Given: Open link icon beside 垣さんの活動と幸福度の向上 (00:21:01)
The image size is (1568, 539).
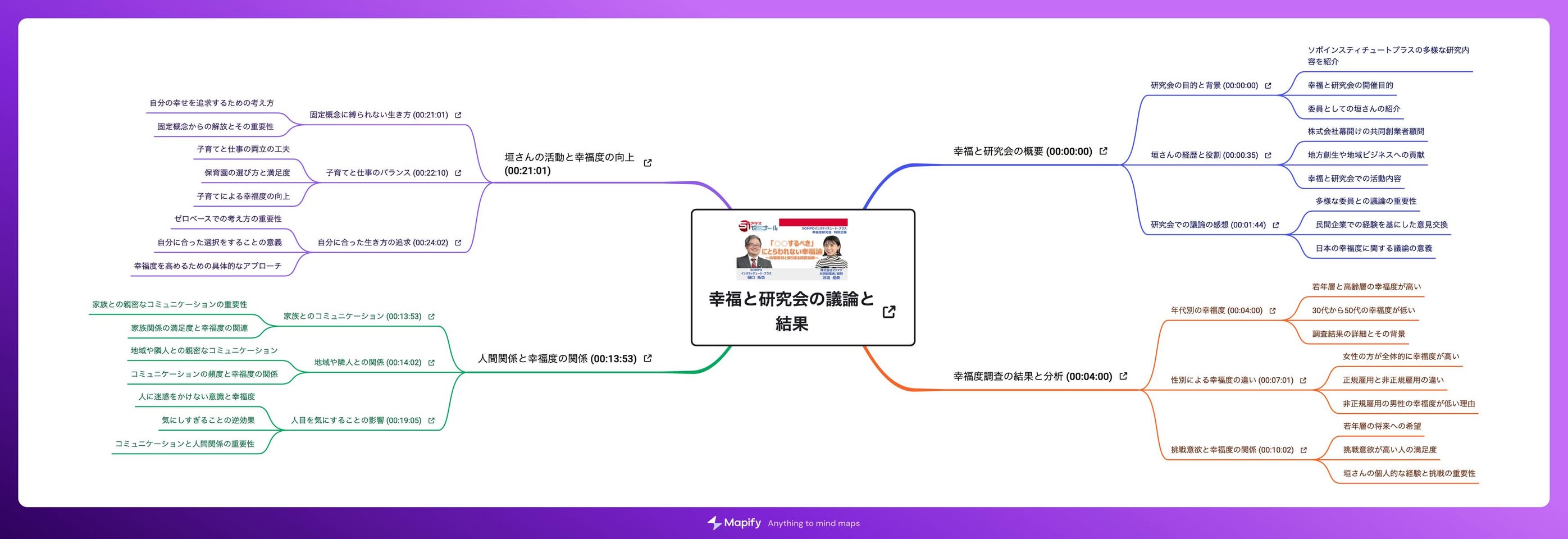Looking at the screenshot, I should [648, 163].
